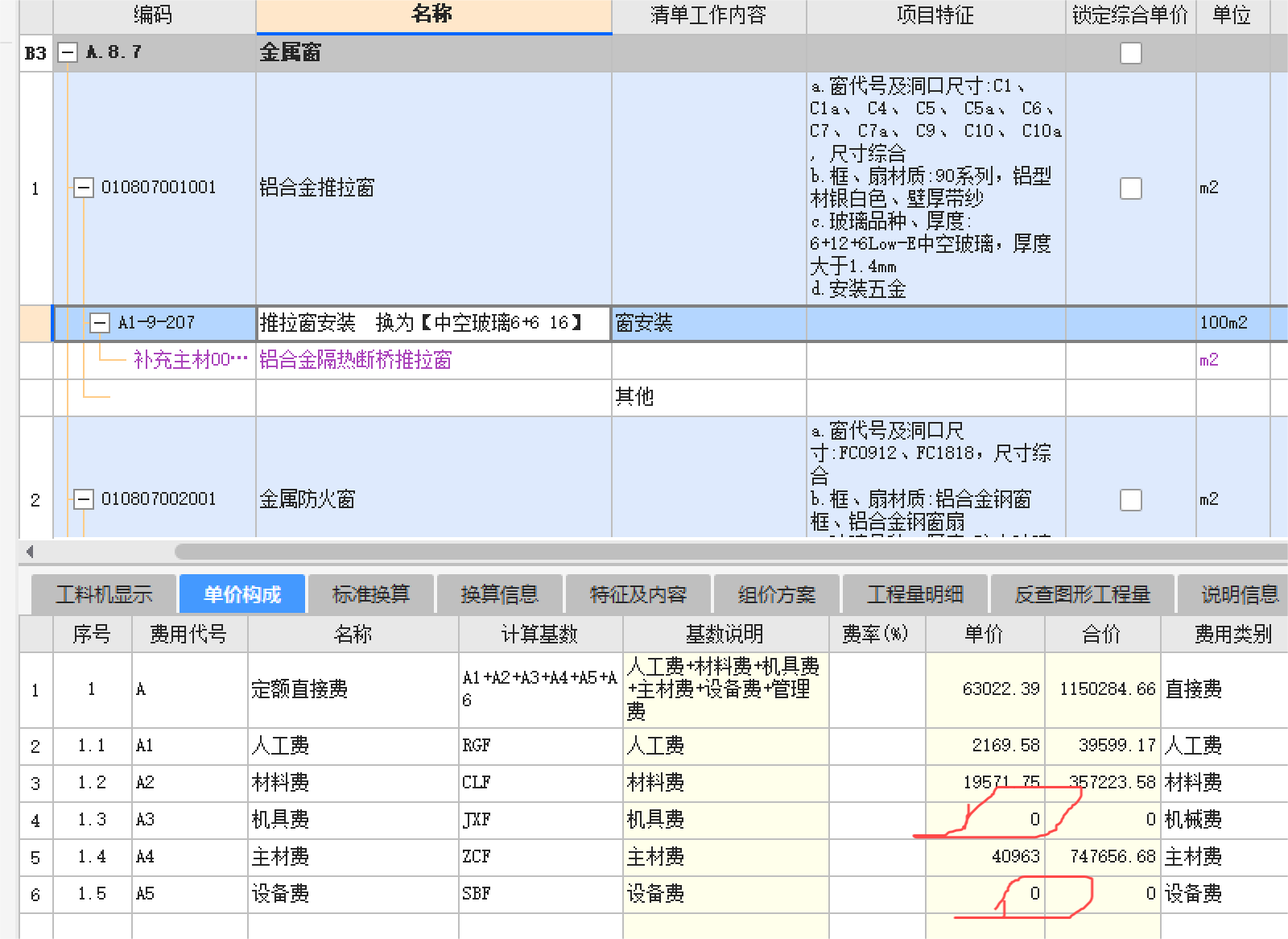1288x939 pixels.
Task: Toggle lock price checkbox for 金属防火窗
Action: click(x=1131, y=500)
